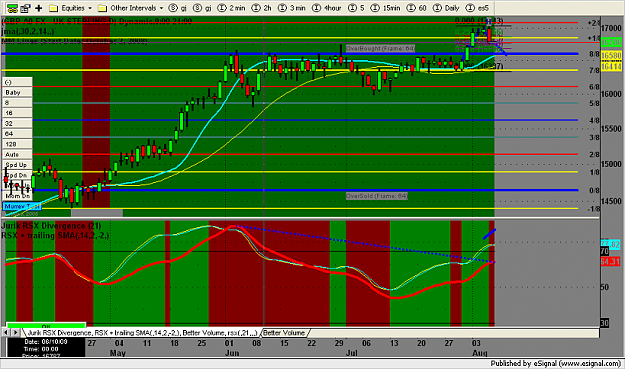This screenshot has height=369, width=625.
Task: Set Murrey frame to 8
Action: click(17, 103)
